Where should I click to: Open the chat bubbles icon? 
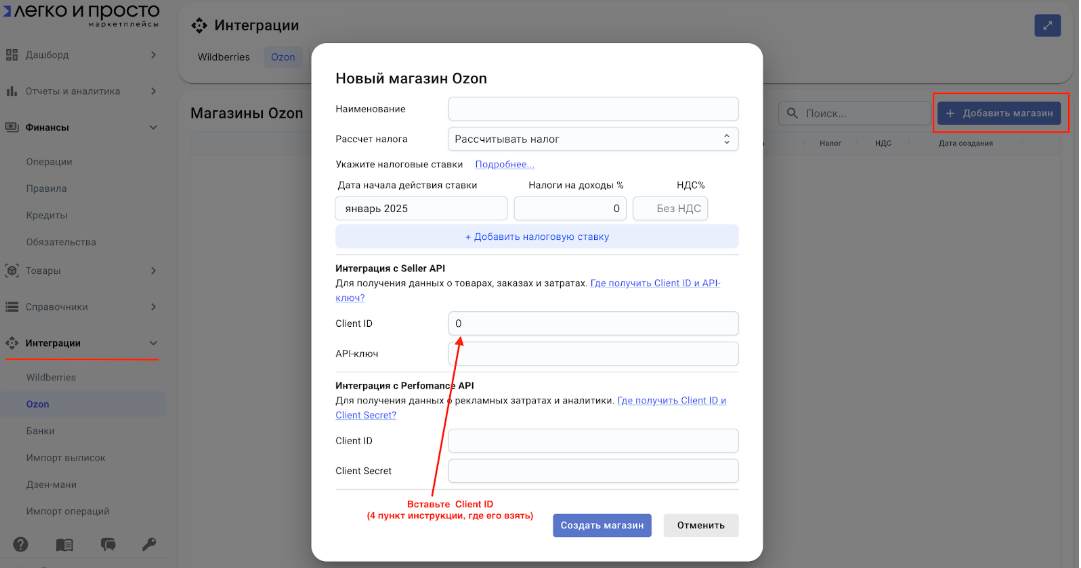pyautogui.click(x=108, y=545)
